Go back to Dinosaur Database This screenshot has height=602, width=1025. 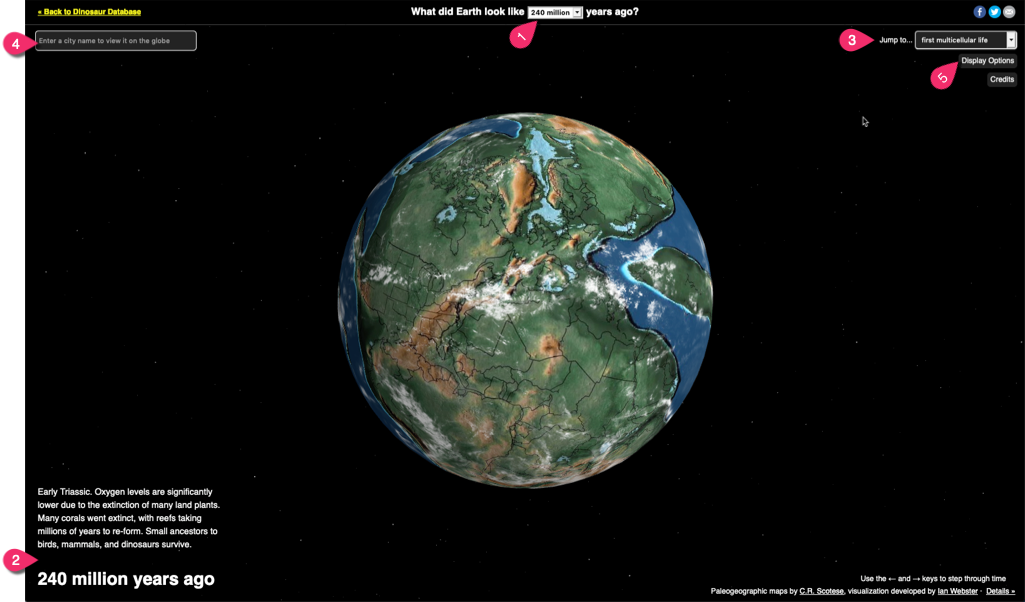[x=89, y=12]
